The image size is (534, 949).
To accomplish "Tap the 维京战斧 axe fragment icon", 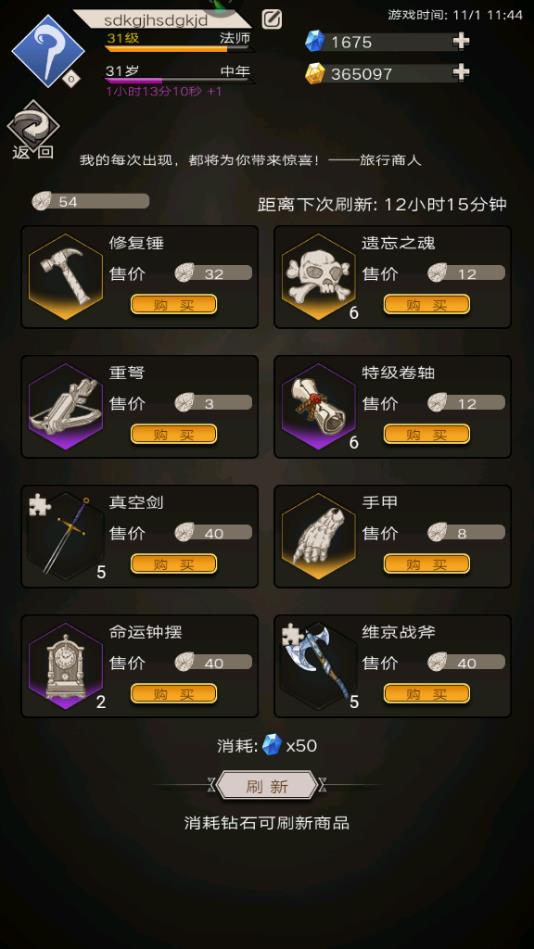I will (319, 666).
